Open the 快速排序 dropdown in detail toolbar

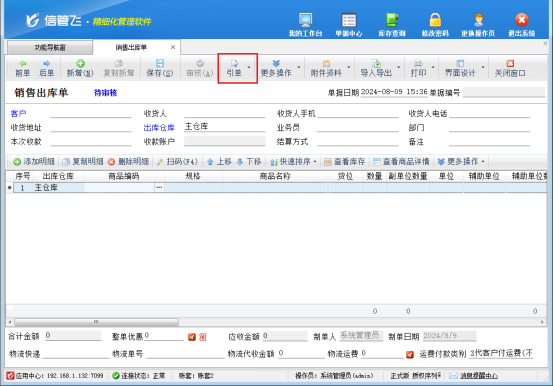[315, 162]
